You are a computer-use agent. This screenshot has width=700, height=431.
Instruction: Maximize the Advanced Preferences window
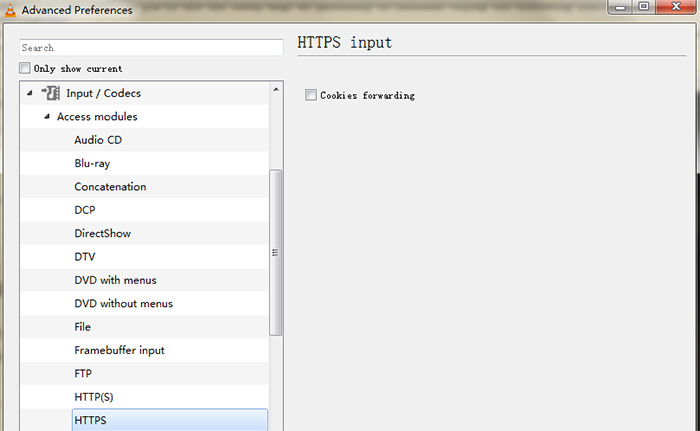tap(643, 7)
